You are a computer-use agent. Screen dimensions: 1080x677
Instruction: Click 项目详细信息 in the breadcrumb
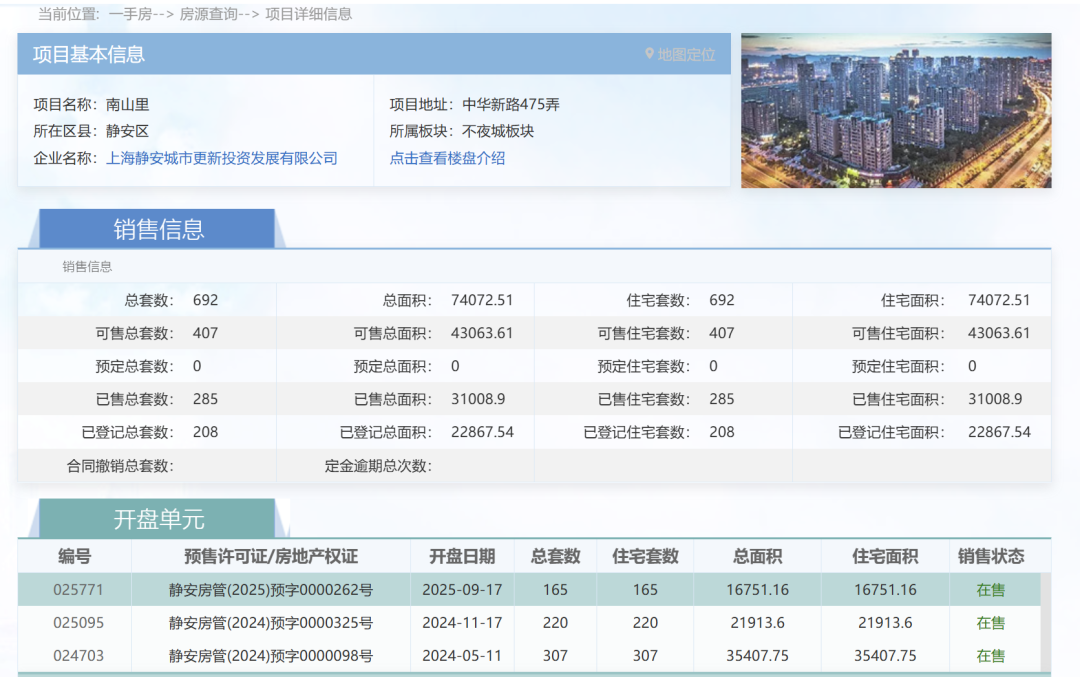[309, 14]
